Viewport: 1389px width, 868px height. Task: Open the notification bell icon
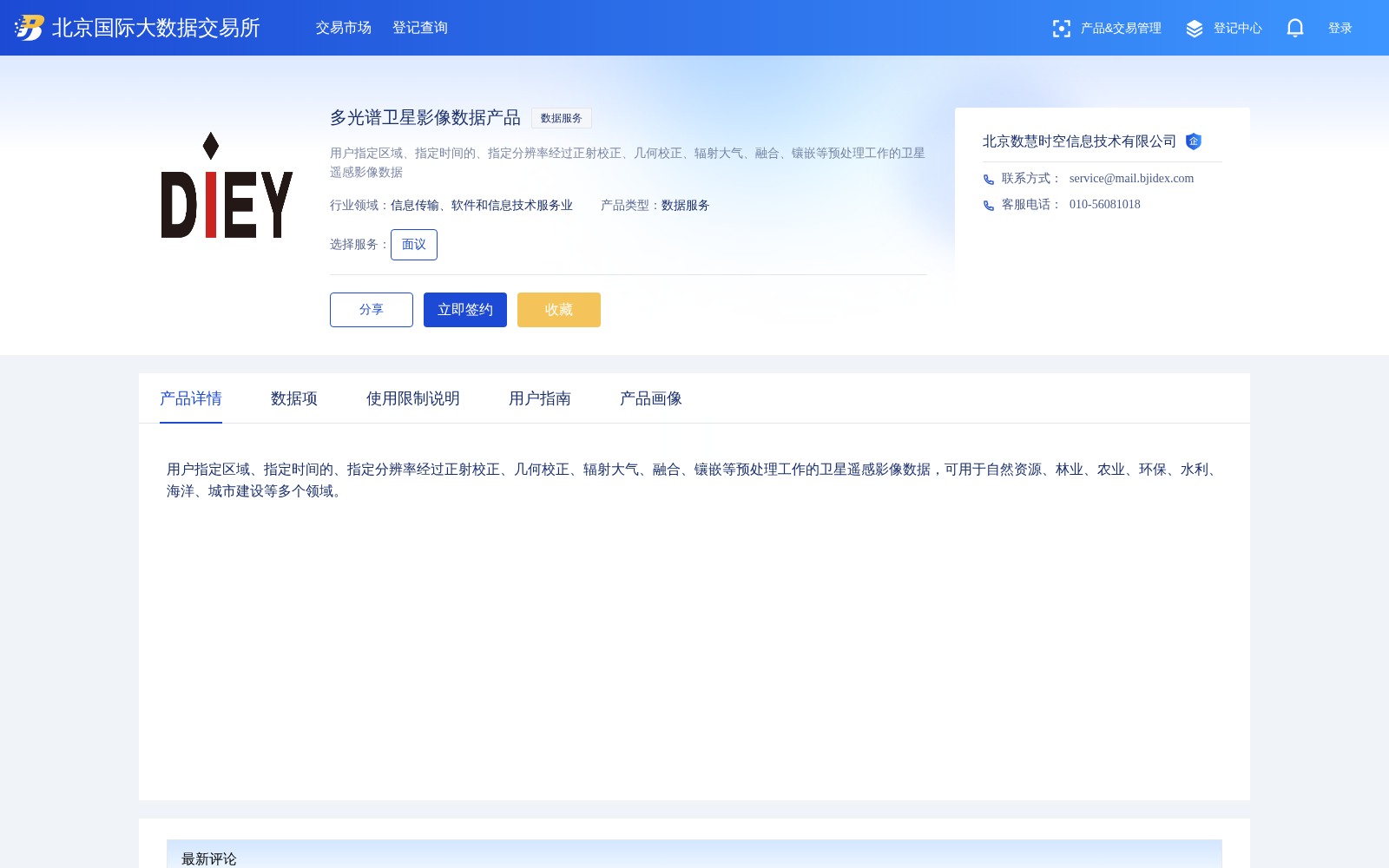[1295, 28]
